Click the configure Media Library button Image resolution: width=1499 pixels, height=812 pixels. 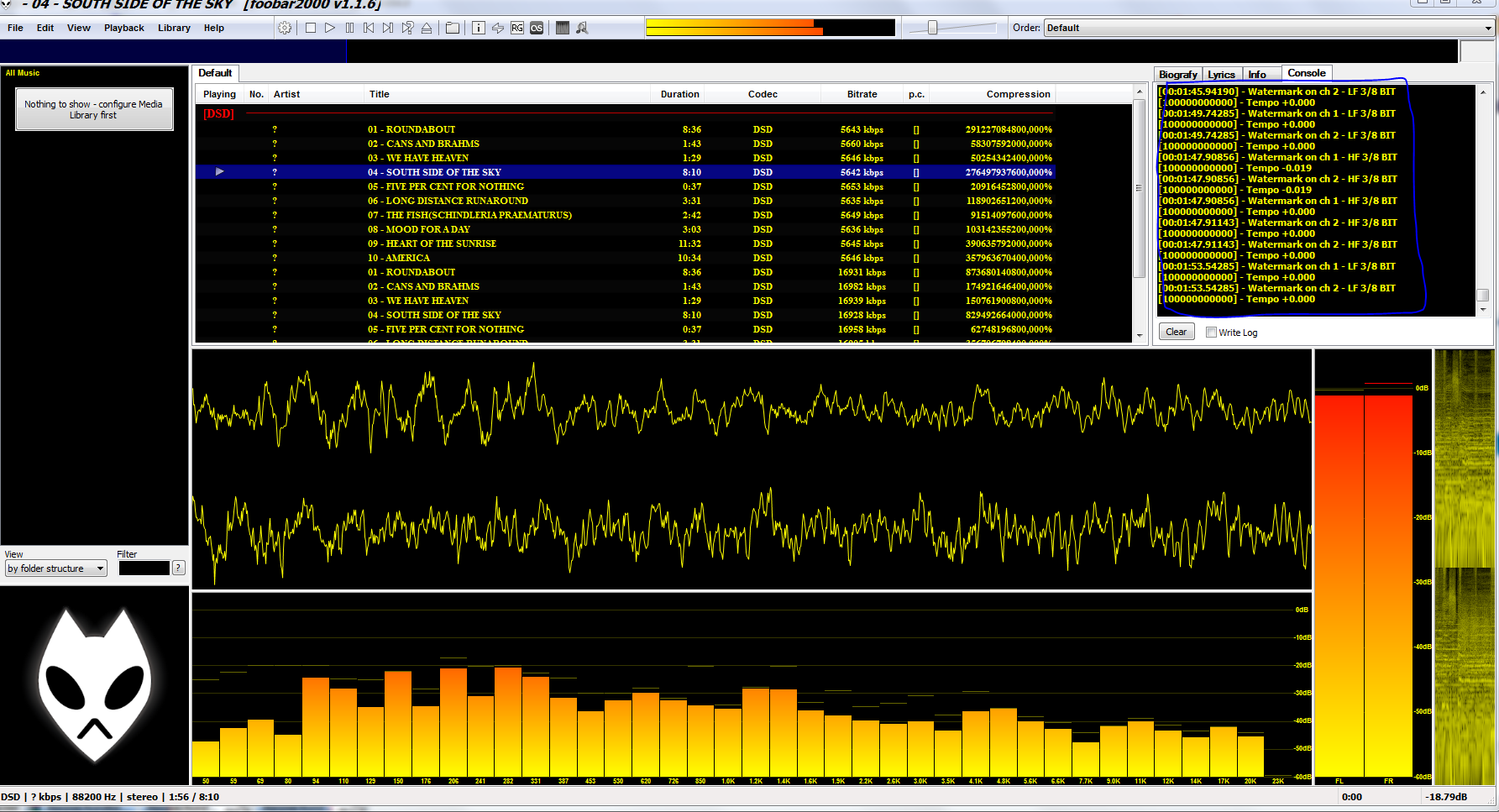pyautogui.click(x=94, y=110)
